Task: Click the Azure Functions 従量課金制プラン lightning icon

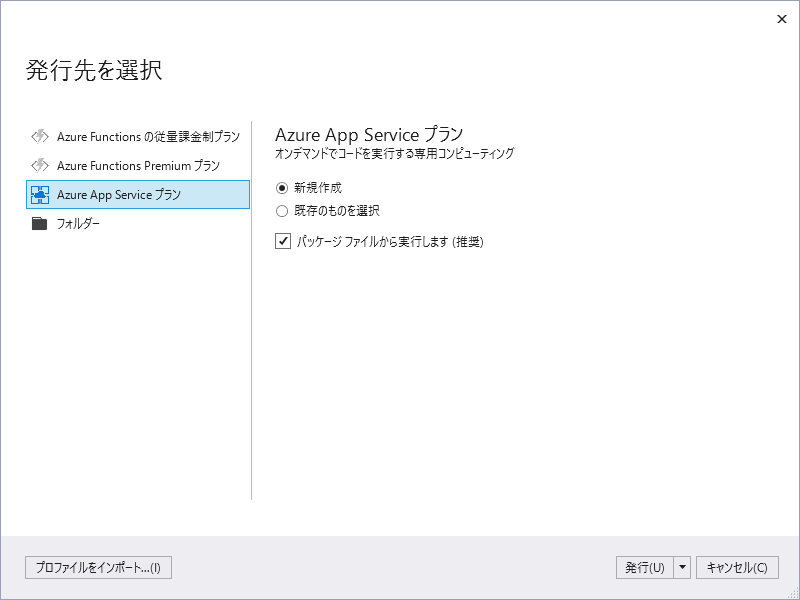Action: [x=40, y=137]
